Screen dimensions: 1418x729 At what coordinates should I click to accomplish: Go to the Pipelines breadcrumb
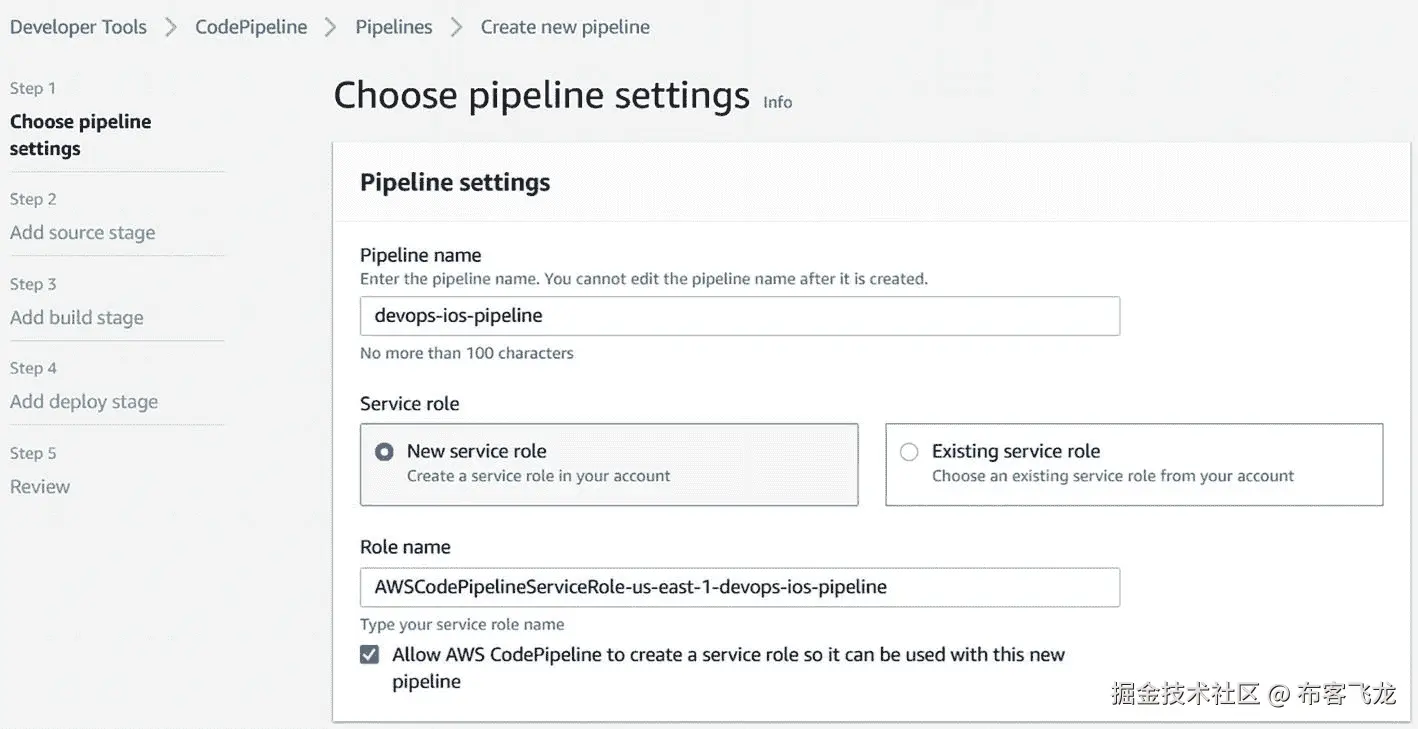pyautogui.click(x=394, y=27)
